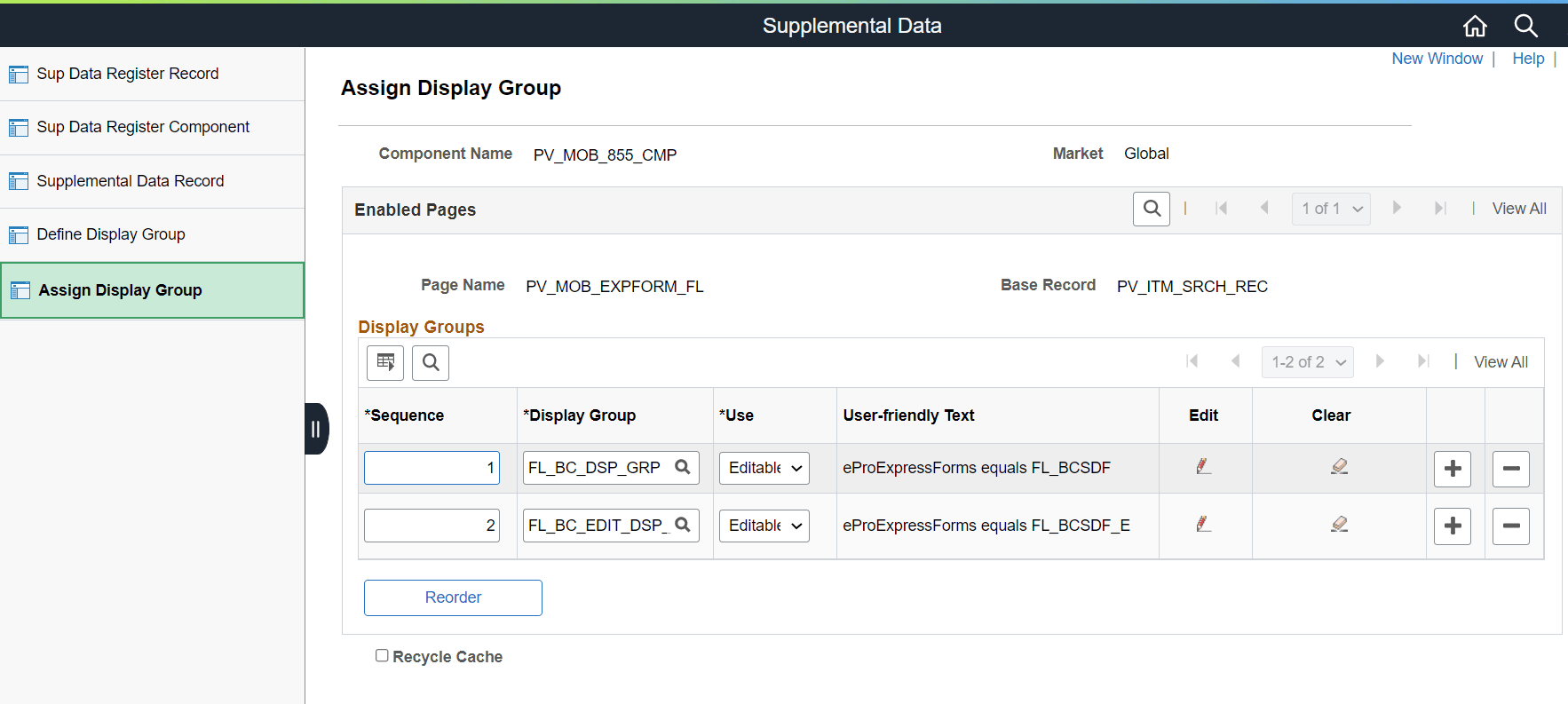The image size is (1568, 704).
Task: Click View All in Enabled Pages
Action: (1519, 209)
